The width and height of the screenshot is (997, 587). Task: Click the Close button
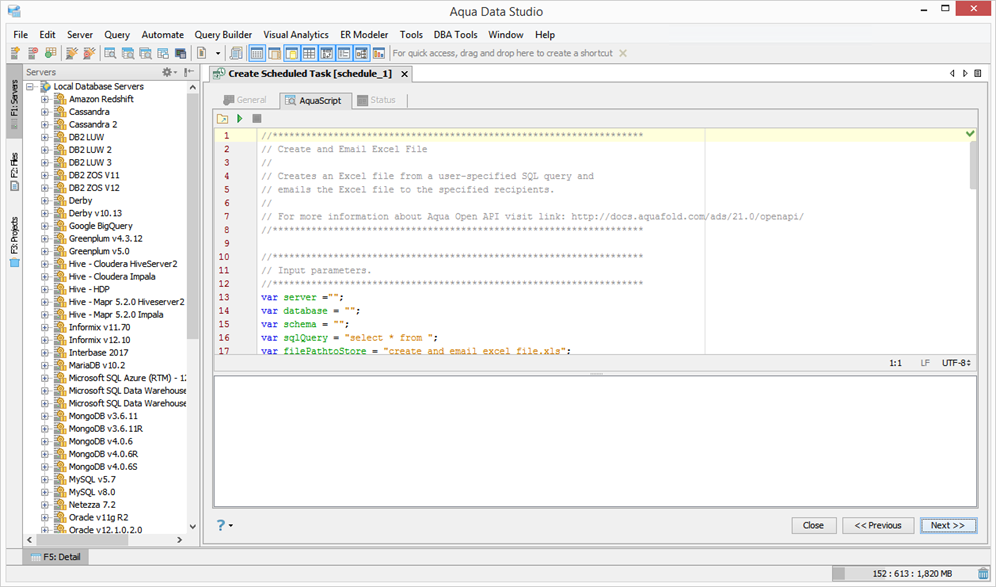pyautogui.click(x=813, y=525)
